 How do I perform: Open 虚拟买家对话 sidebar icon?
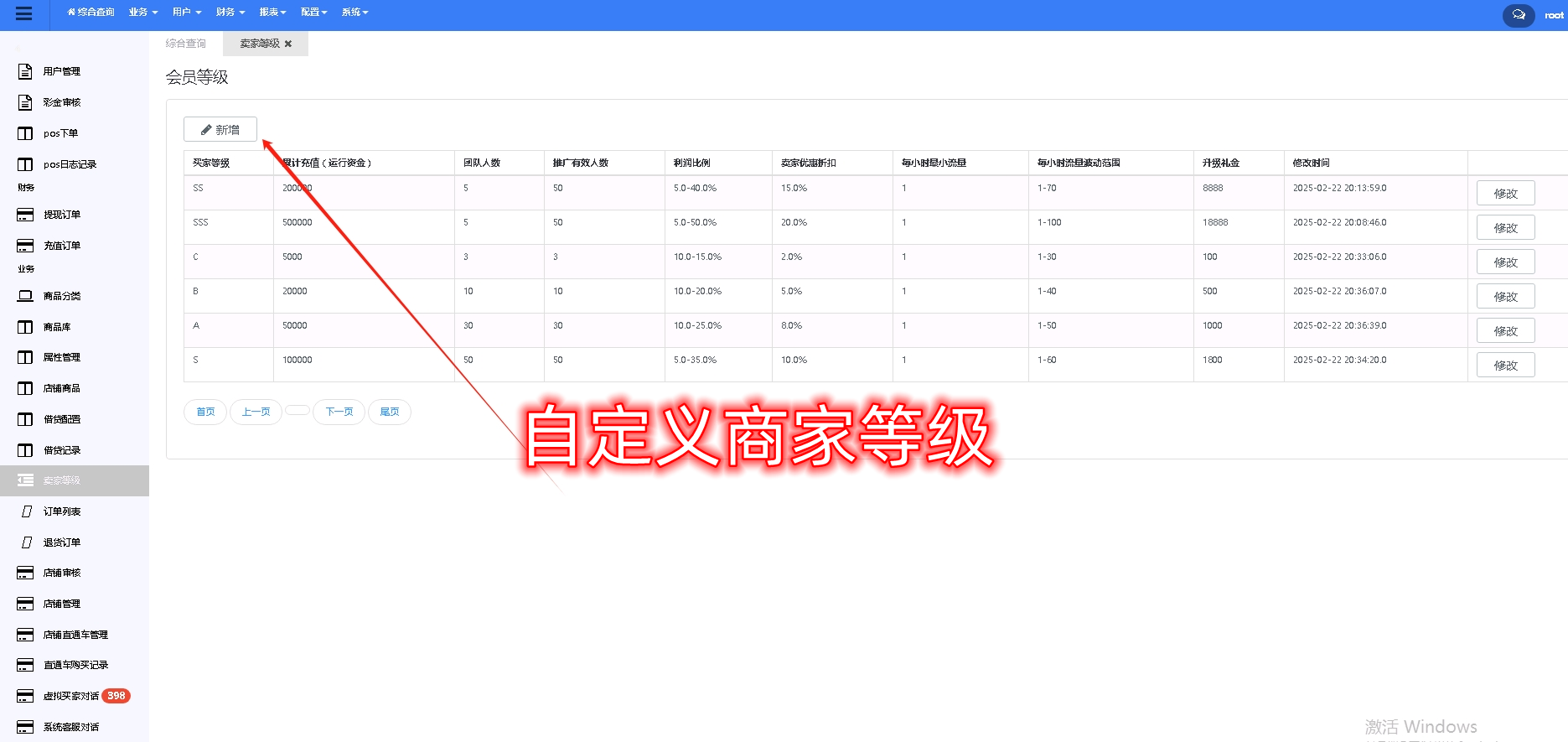click(25, 696)
